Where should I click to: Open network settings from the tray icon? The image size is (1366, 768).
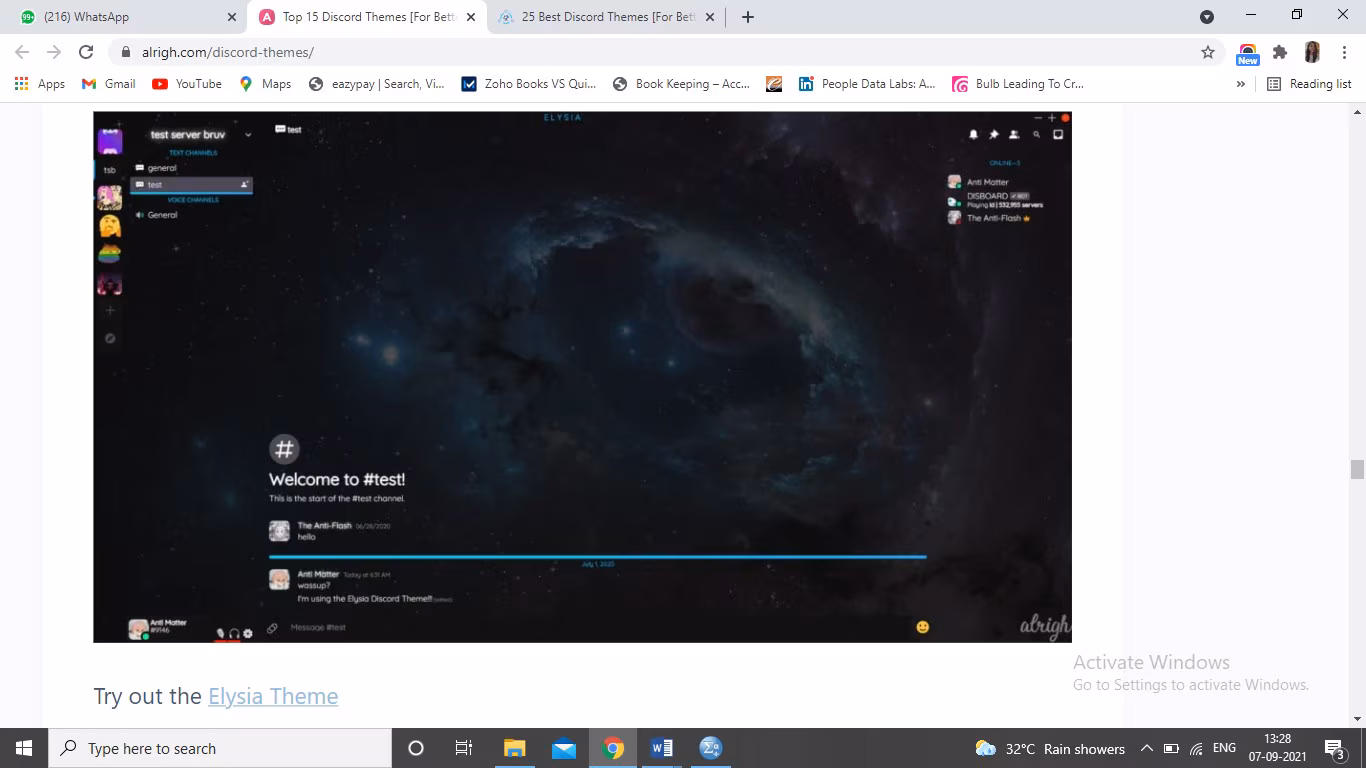point(1196,748)
